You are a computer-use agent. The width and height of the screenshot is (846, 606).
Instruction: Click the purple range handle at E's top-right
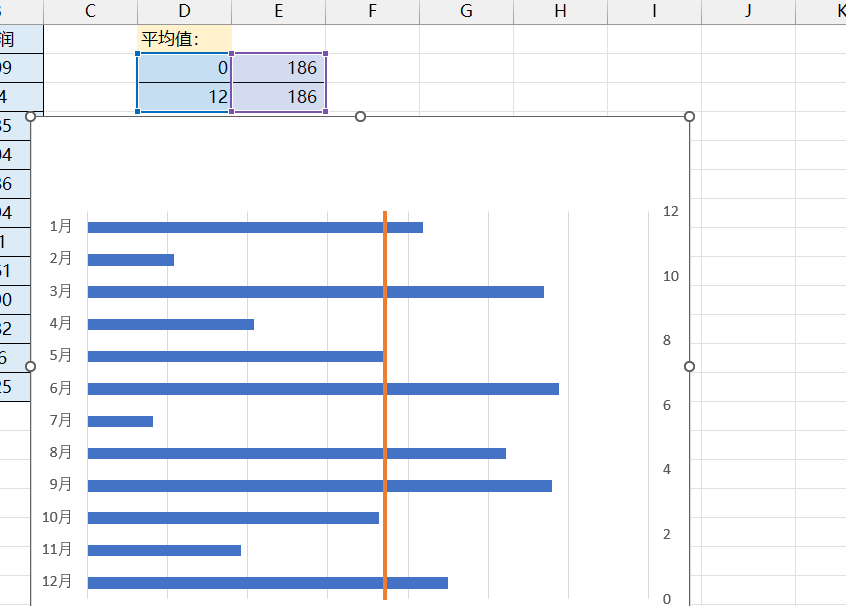[x=325, y=54]
